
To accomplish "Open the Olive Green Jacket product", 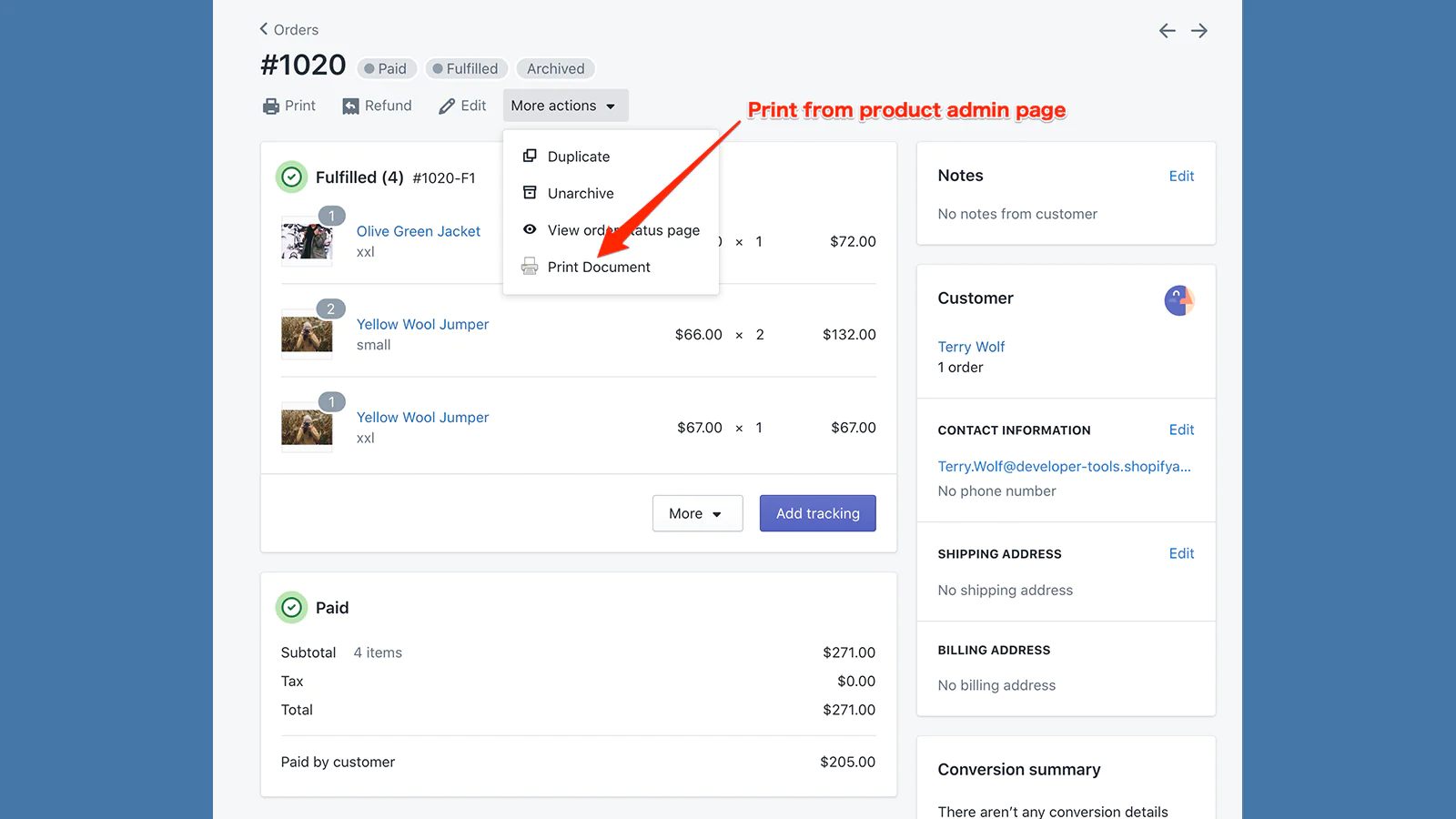I will point(418,231).
